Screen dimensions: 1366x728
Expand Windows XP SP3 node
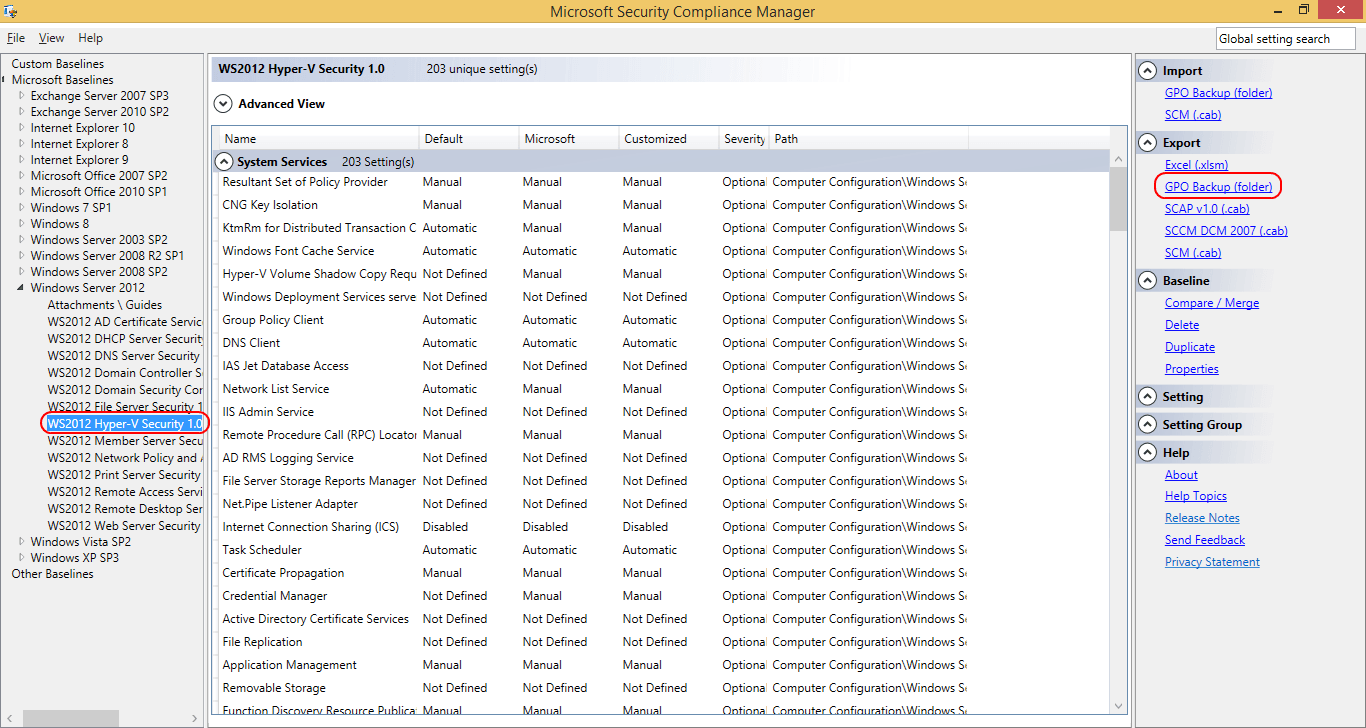pos(22,558)
